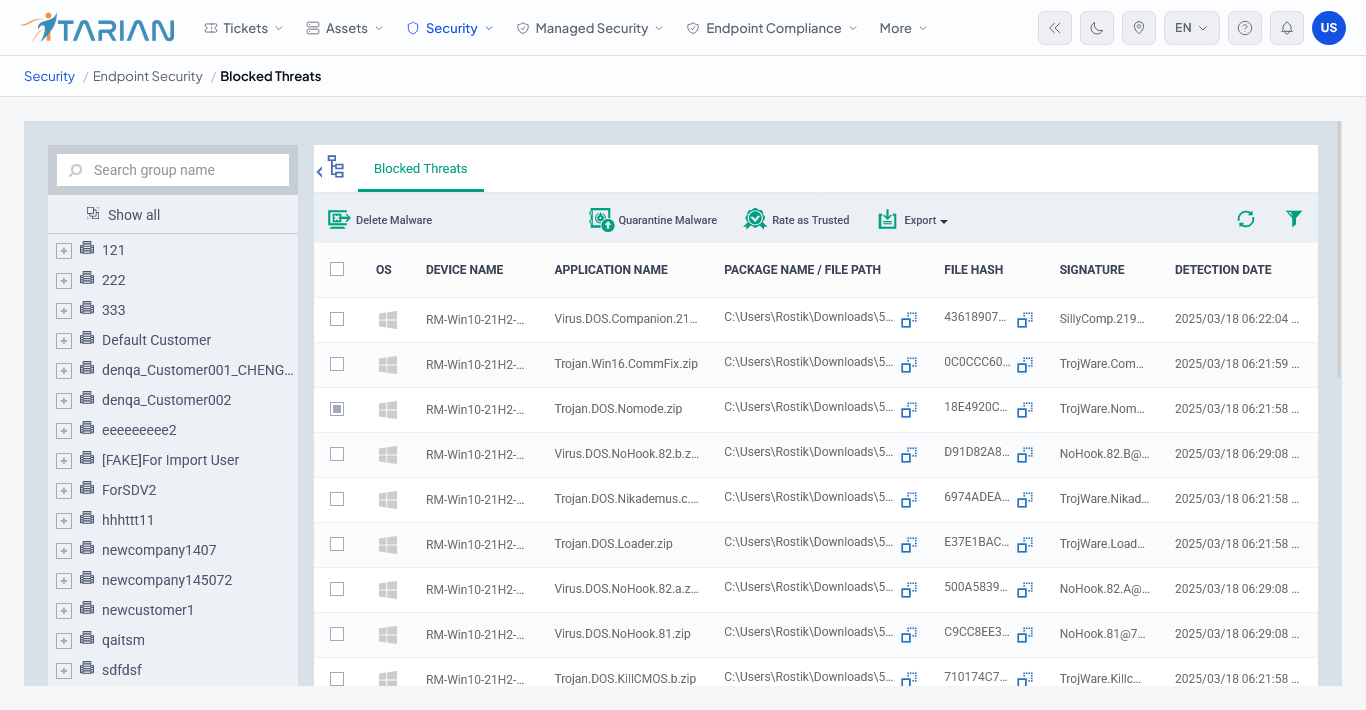Refresh the blocked threats table

1246,219
